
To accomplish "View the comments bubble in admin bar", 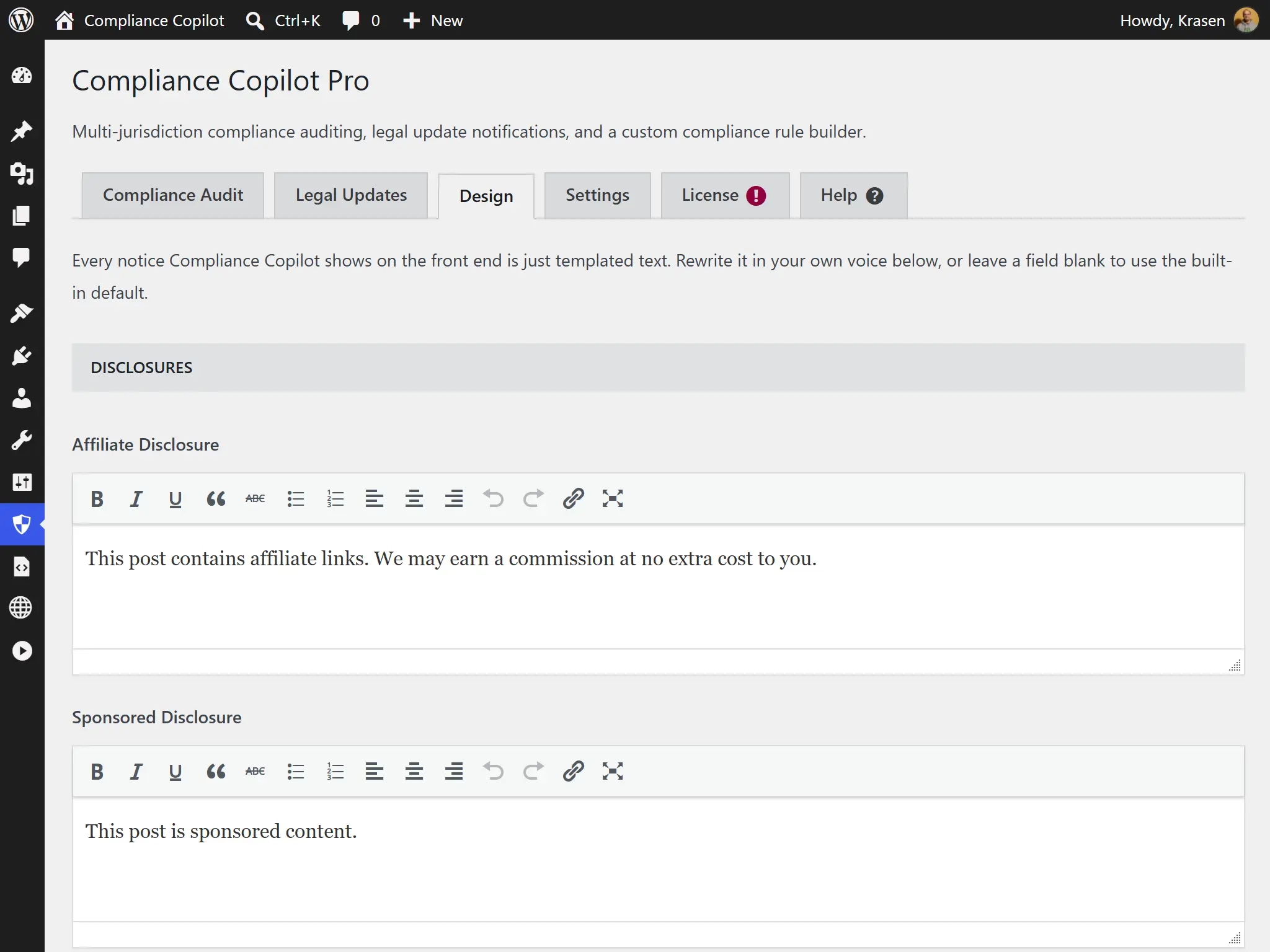I will 360,20.
